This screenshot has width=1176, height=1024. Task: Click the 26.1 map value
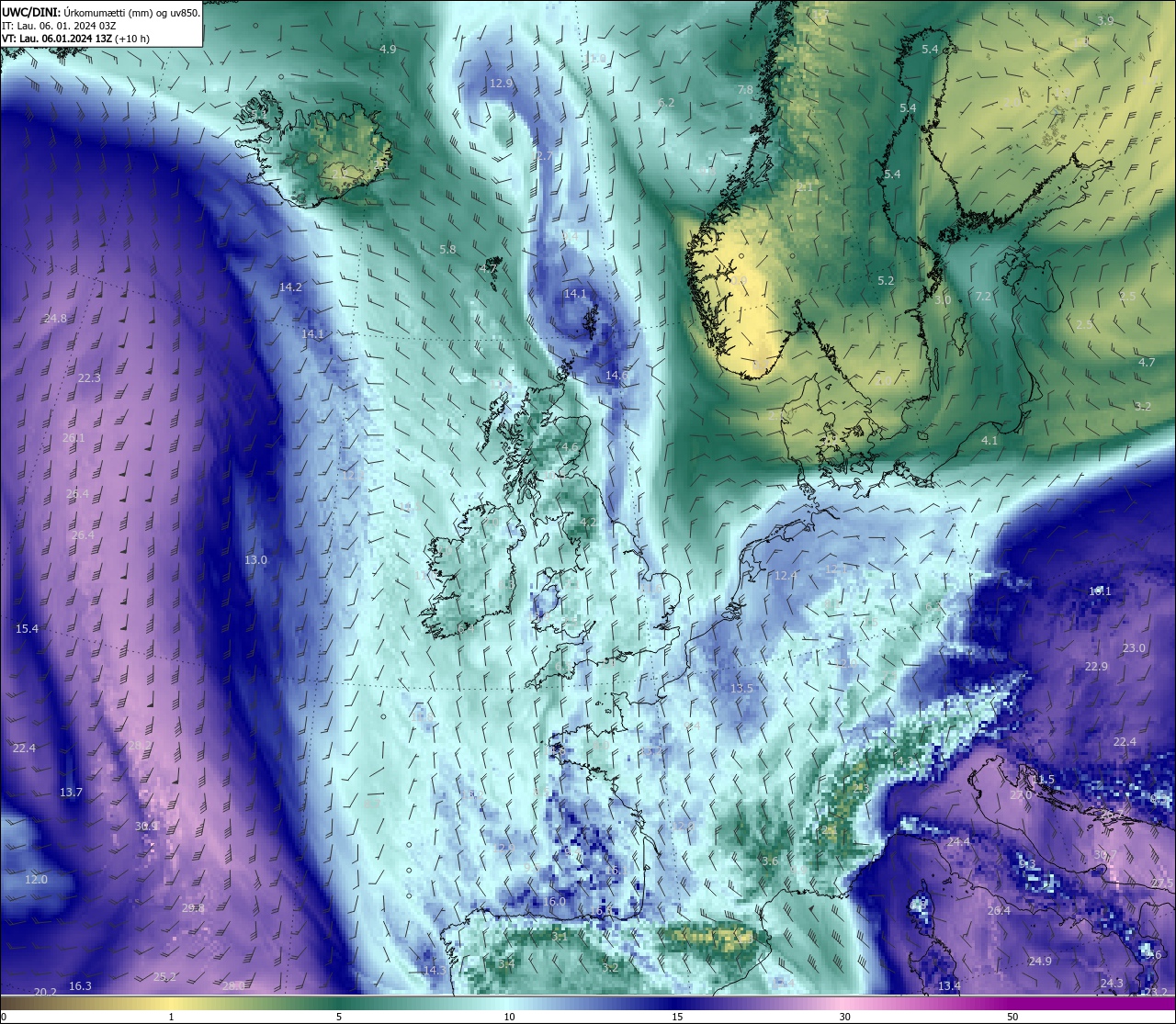tap(73, 438)
